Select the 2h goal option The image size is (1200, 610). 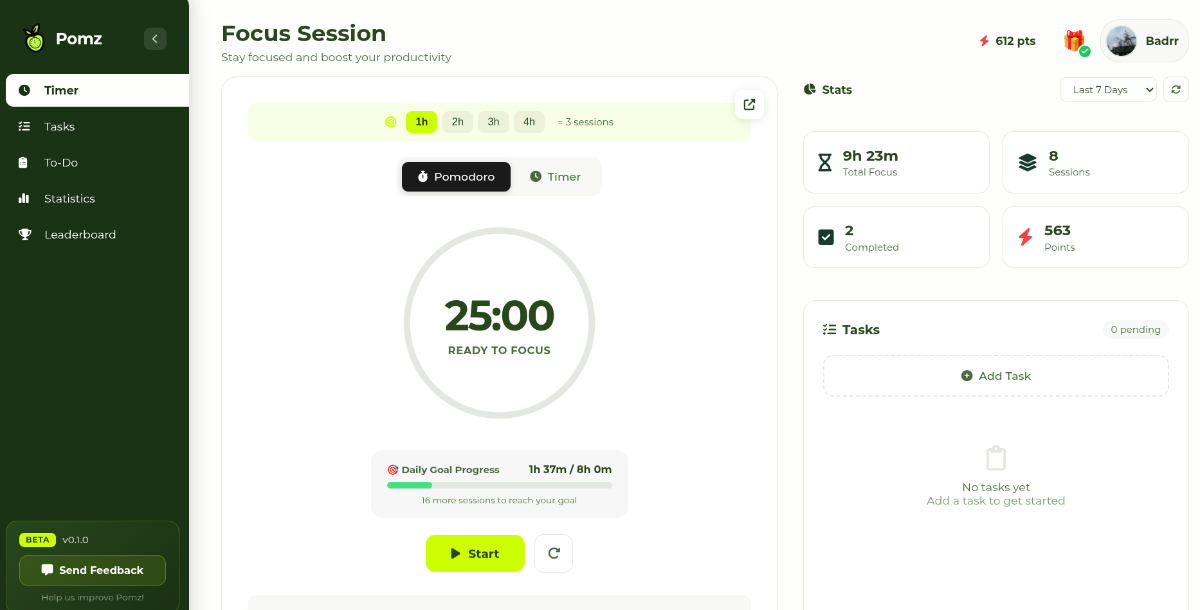[457, 122]
